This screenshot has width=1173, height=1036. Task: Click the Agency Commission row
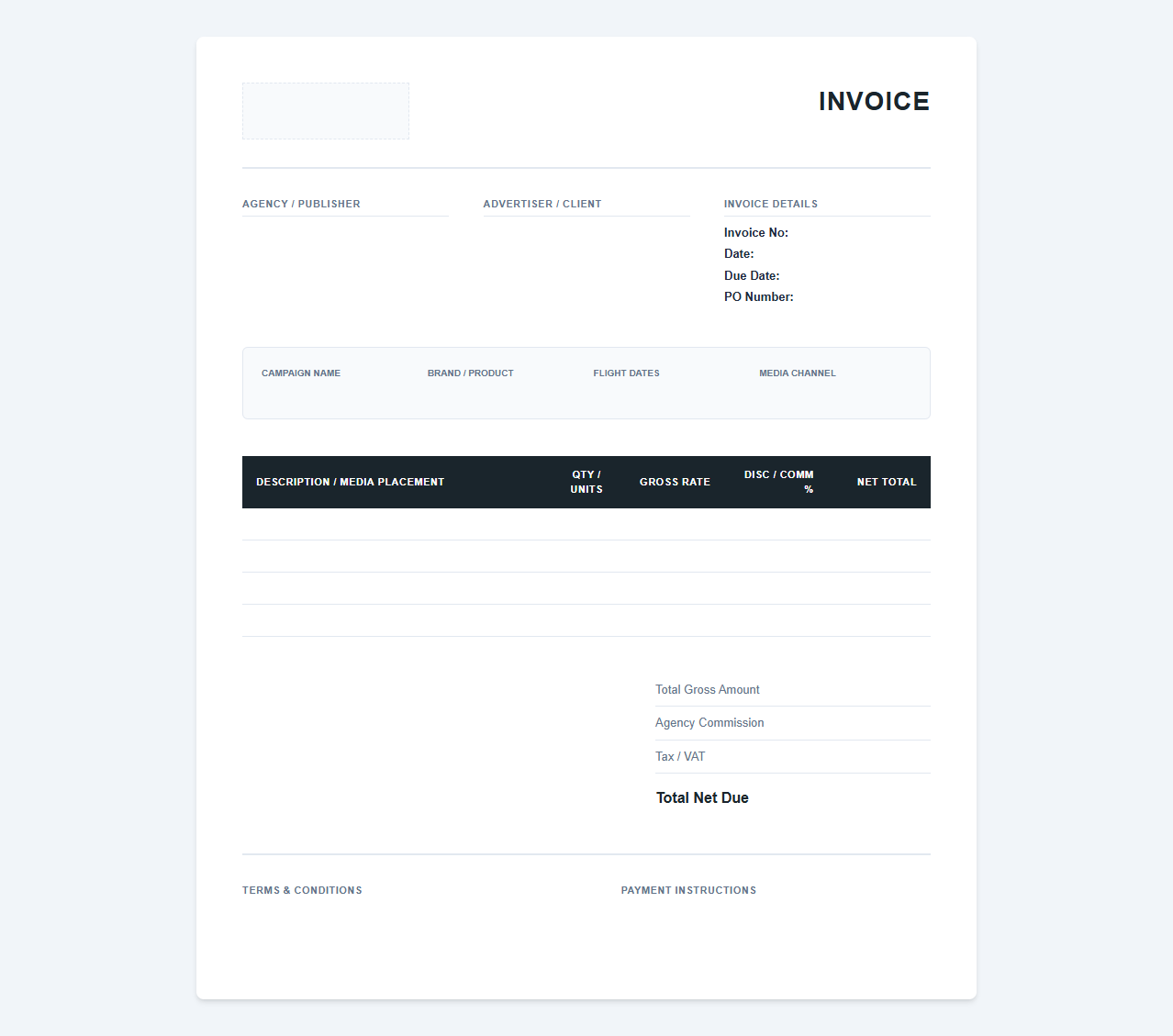793,723
